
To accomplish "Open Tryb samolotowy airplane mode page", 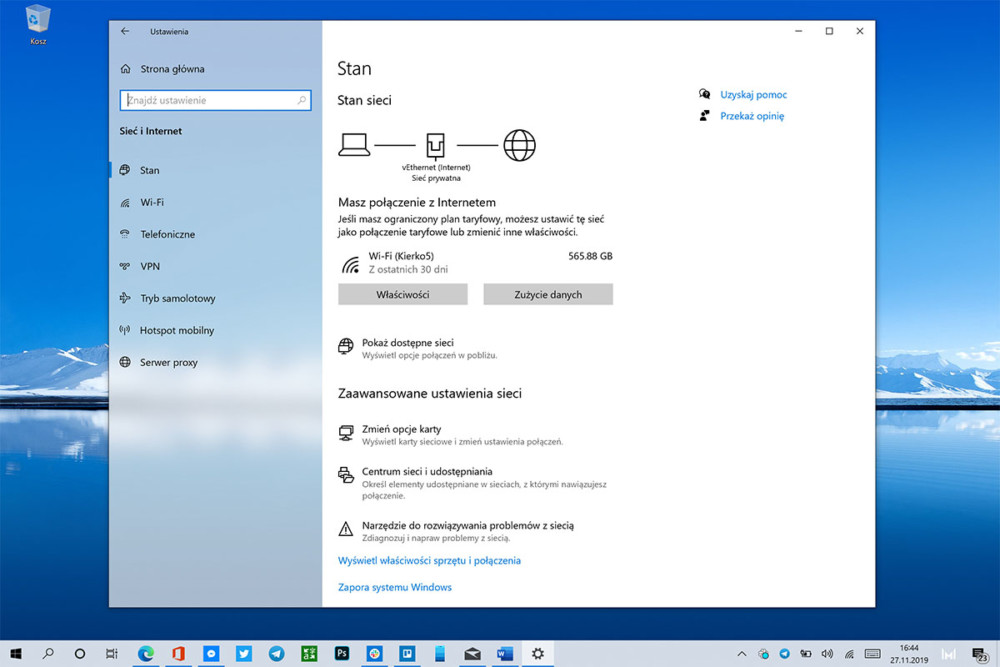I will pos(215,298).
